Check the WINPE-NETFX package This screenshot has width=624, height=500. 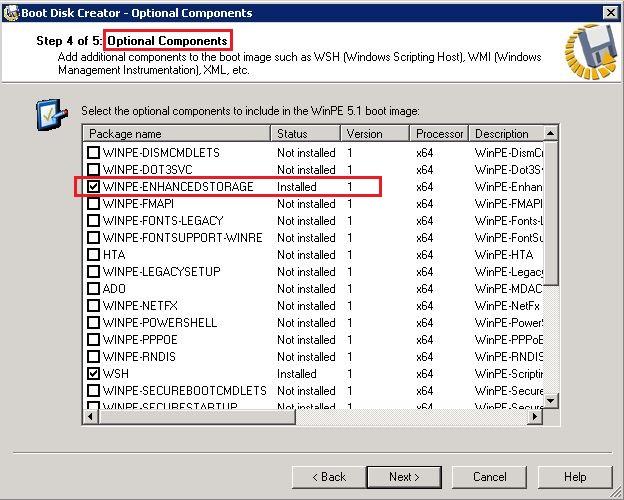pyautogui.click(x=93, y=306)
